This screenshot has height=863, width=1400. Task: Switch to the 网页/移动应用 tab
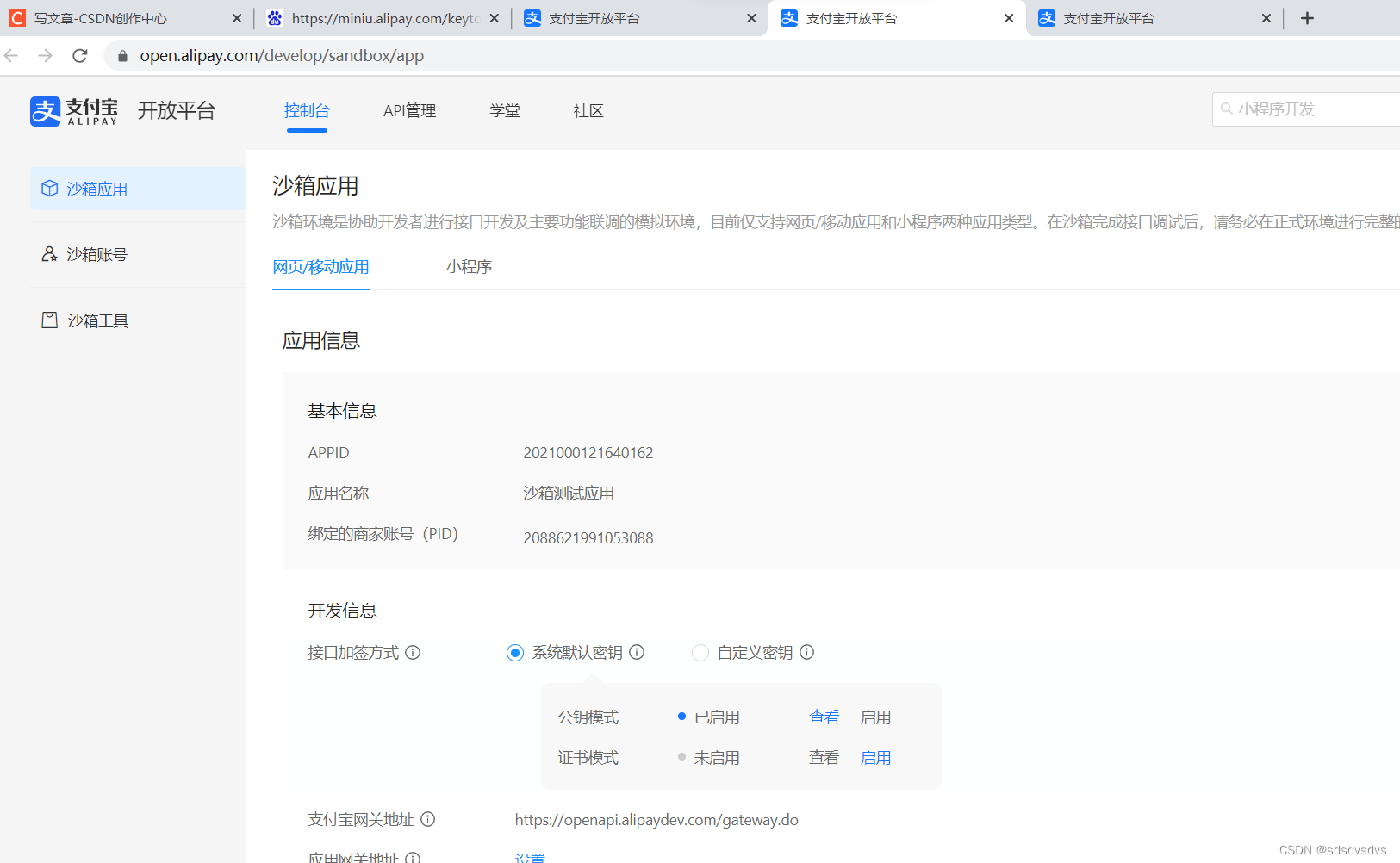[320, 267]
